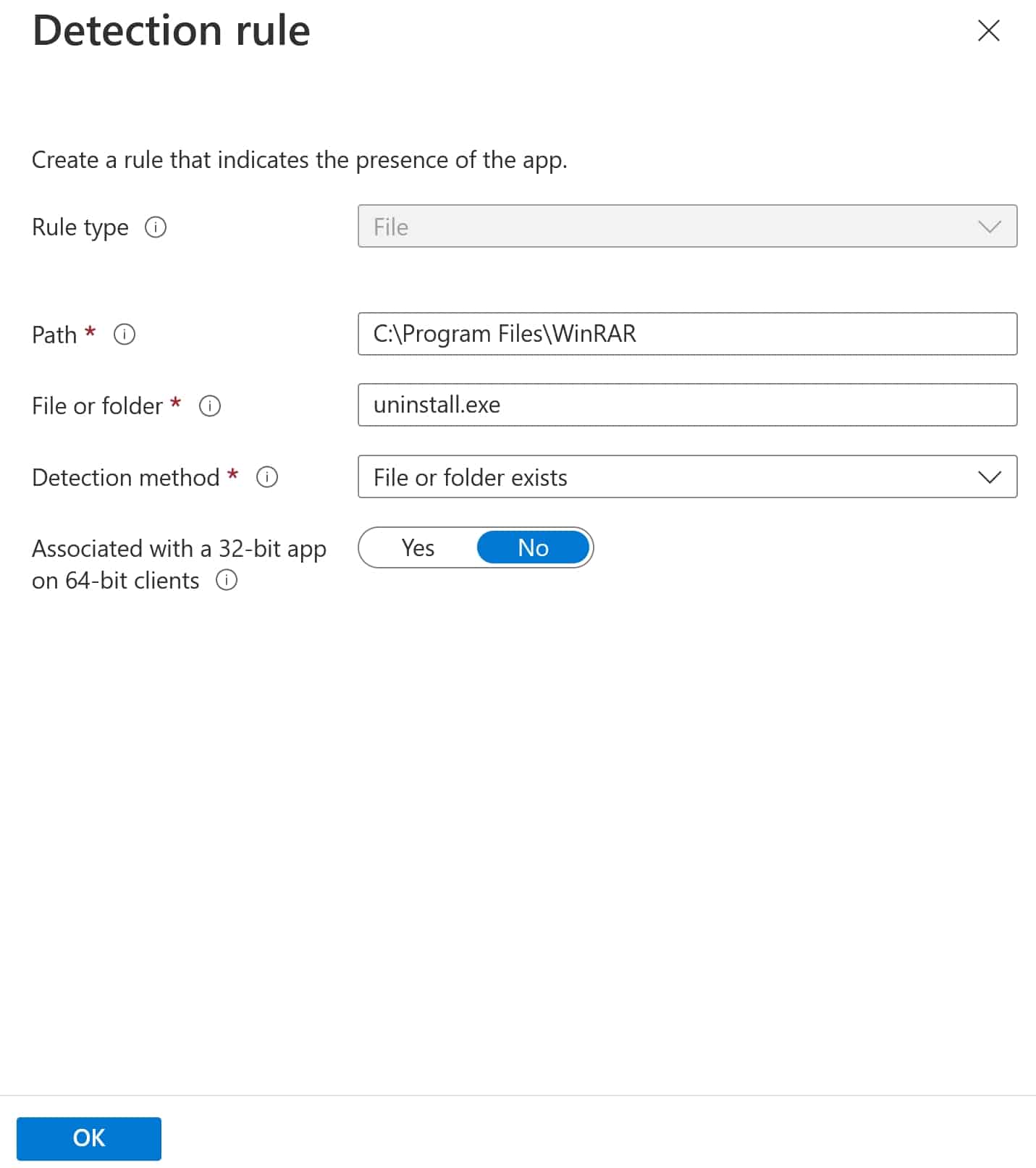This screenshot has width=1036, height=1168.
Task: View the 32-bit app association info icon
Action: point(227,580)
